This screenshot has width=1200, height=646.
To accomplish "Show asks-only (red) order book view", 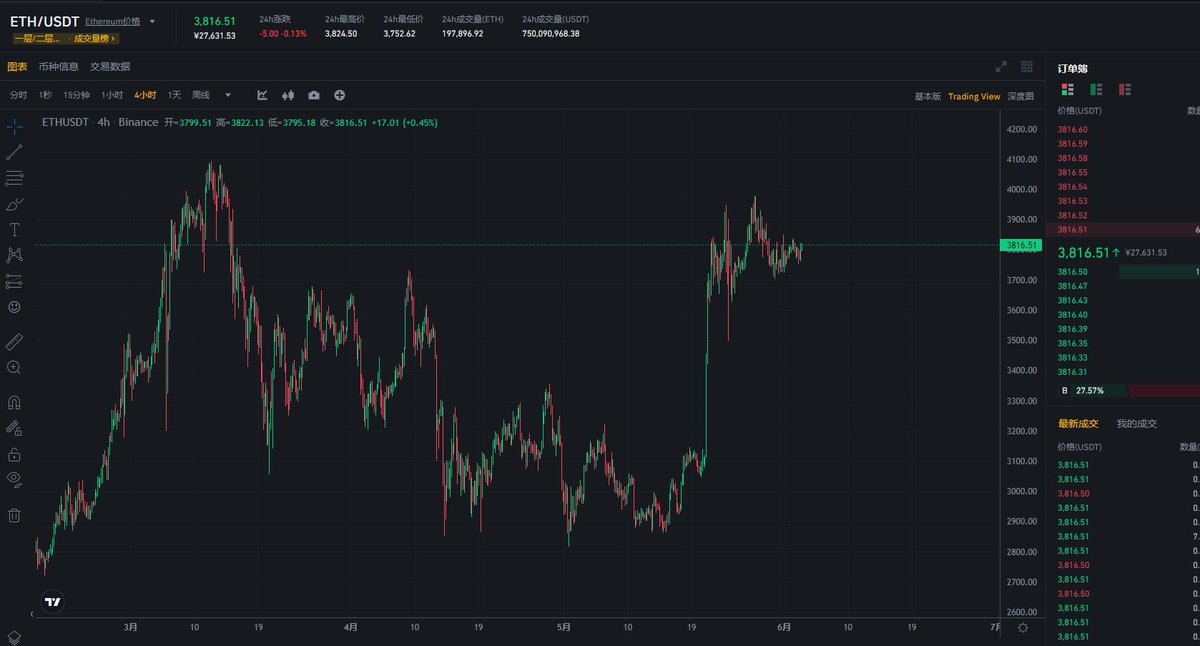I will [x=1125, y=89].
